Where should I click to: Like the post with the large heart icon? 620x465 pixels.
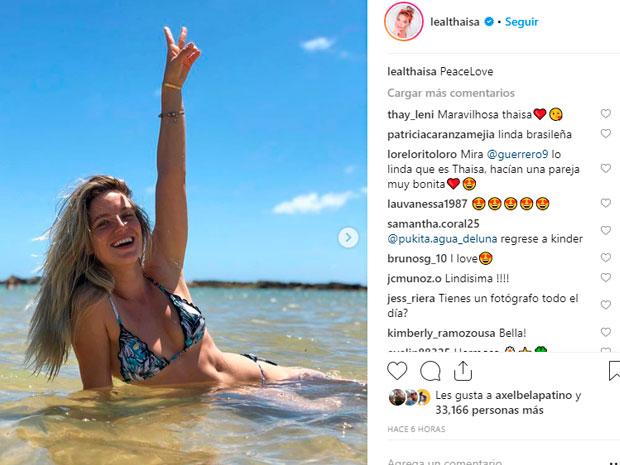[397, 371]
